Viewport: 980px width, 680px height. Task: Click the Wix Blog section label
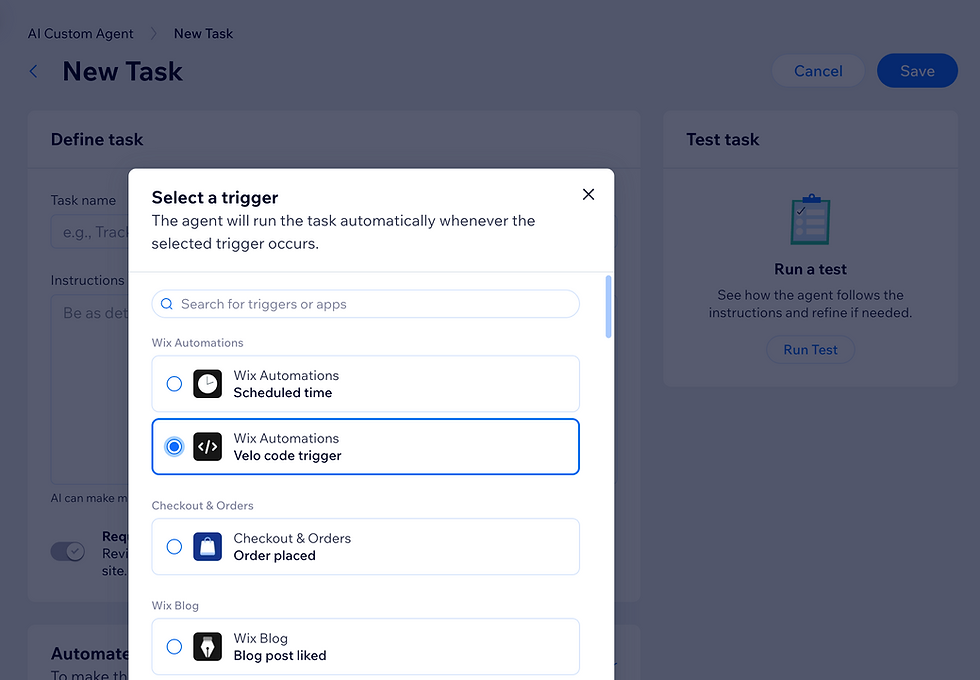175,606
